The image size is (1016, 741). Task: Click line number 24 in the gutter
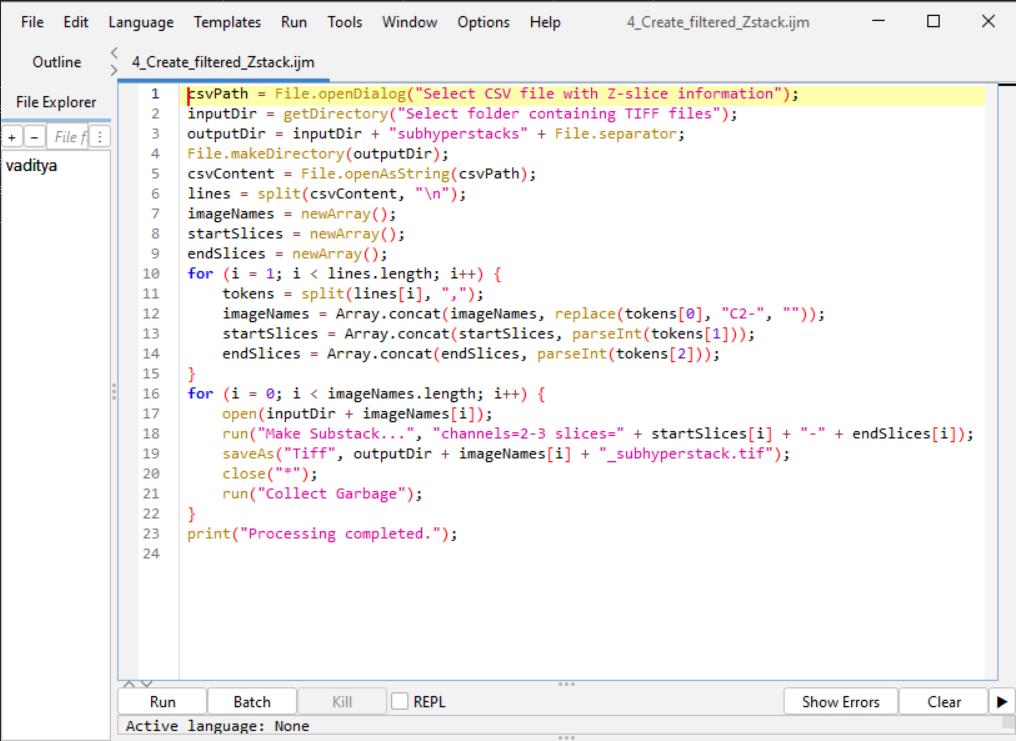[x=151, y=554]
